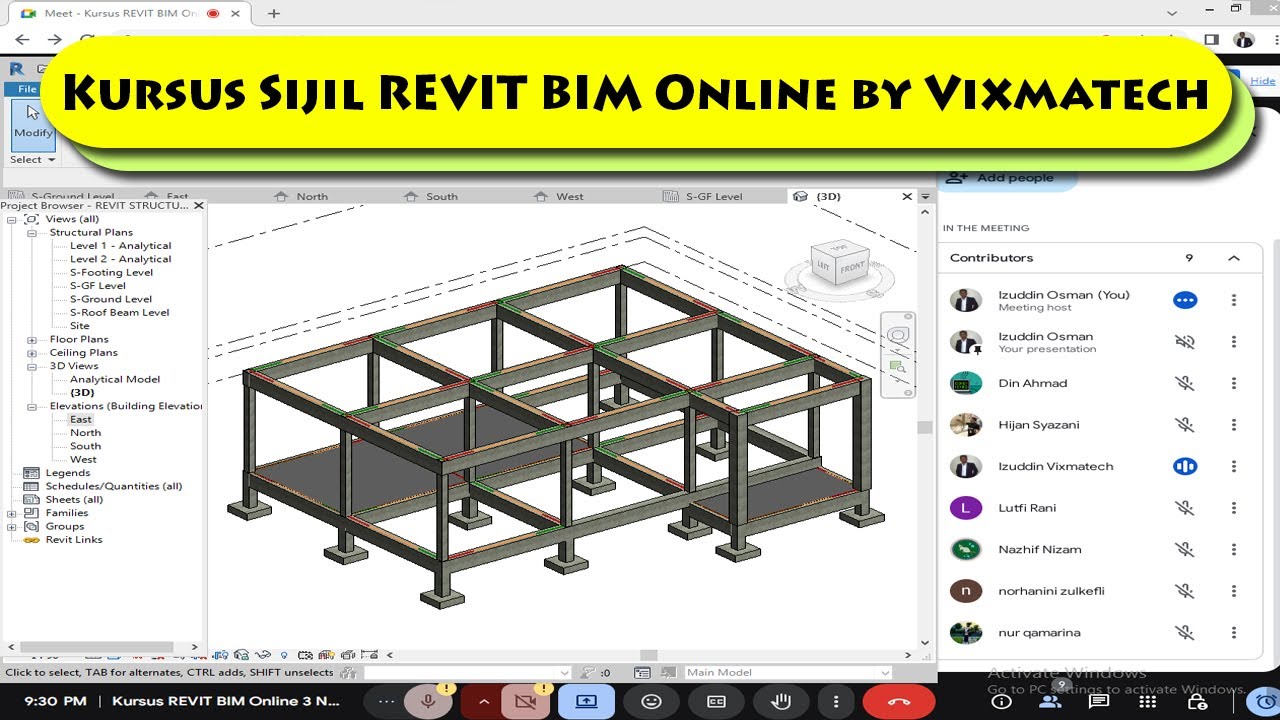1280x720 pixels.
Task: Collapse the 3D Views tree node
Action: point(32,366)
